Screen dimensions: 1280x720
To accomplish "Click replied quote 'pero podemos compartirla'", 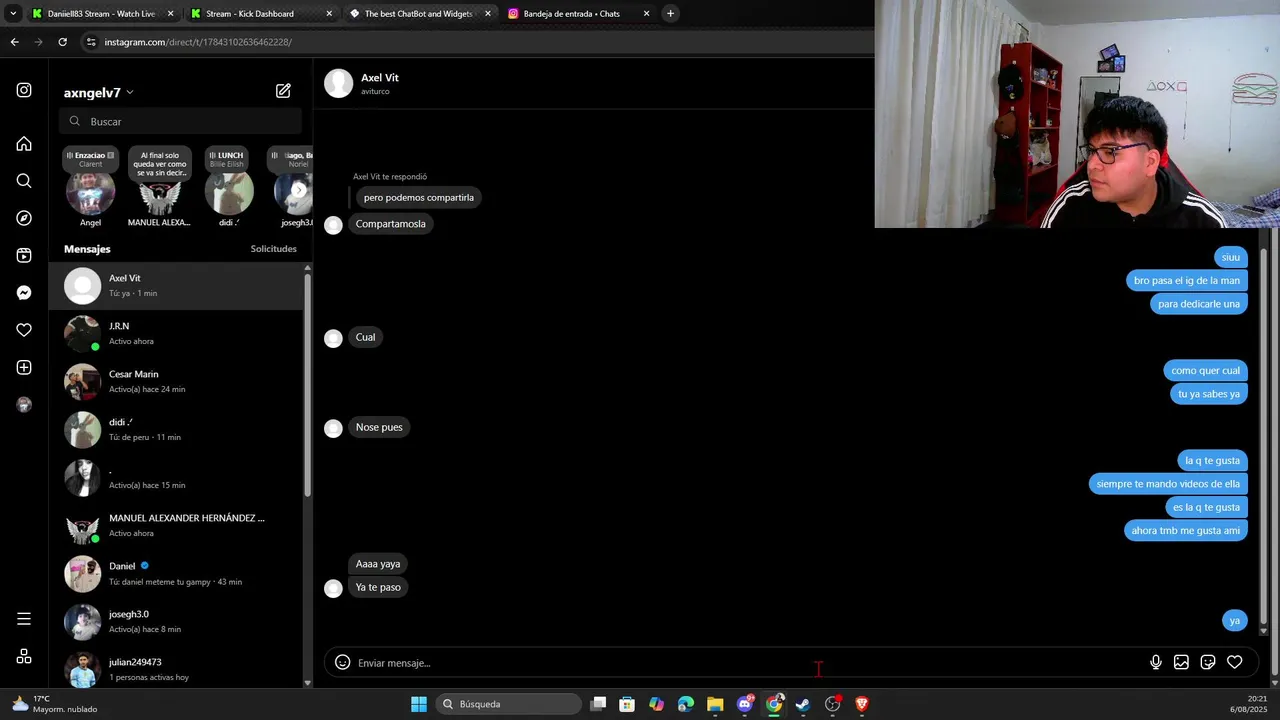I will pos(419,198).
